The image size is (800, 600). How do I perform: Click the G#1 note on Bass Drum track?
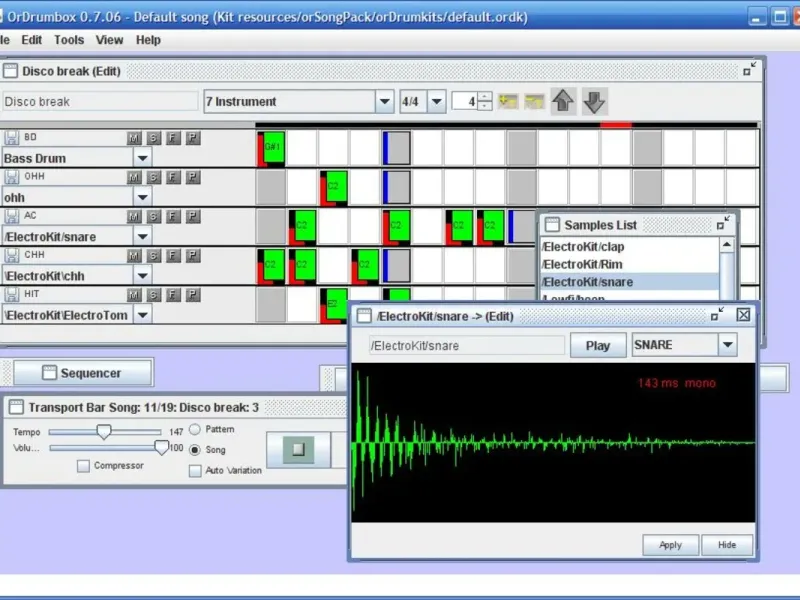pos(272,147)
